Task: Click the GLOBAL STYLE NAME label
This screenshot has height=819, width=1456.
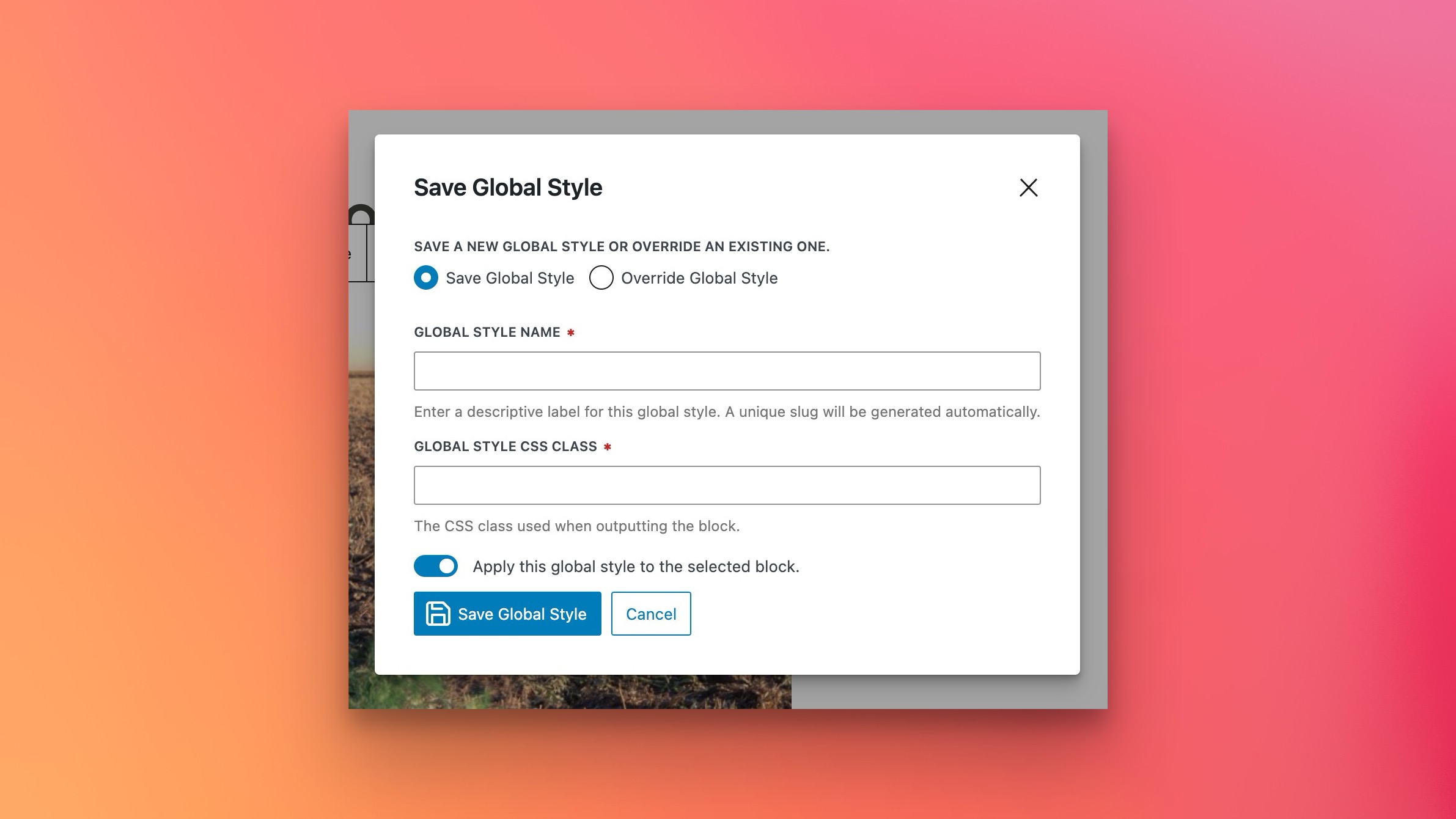Action: (x=487, y=332)
